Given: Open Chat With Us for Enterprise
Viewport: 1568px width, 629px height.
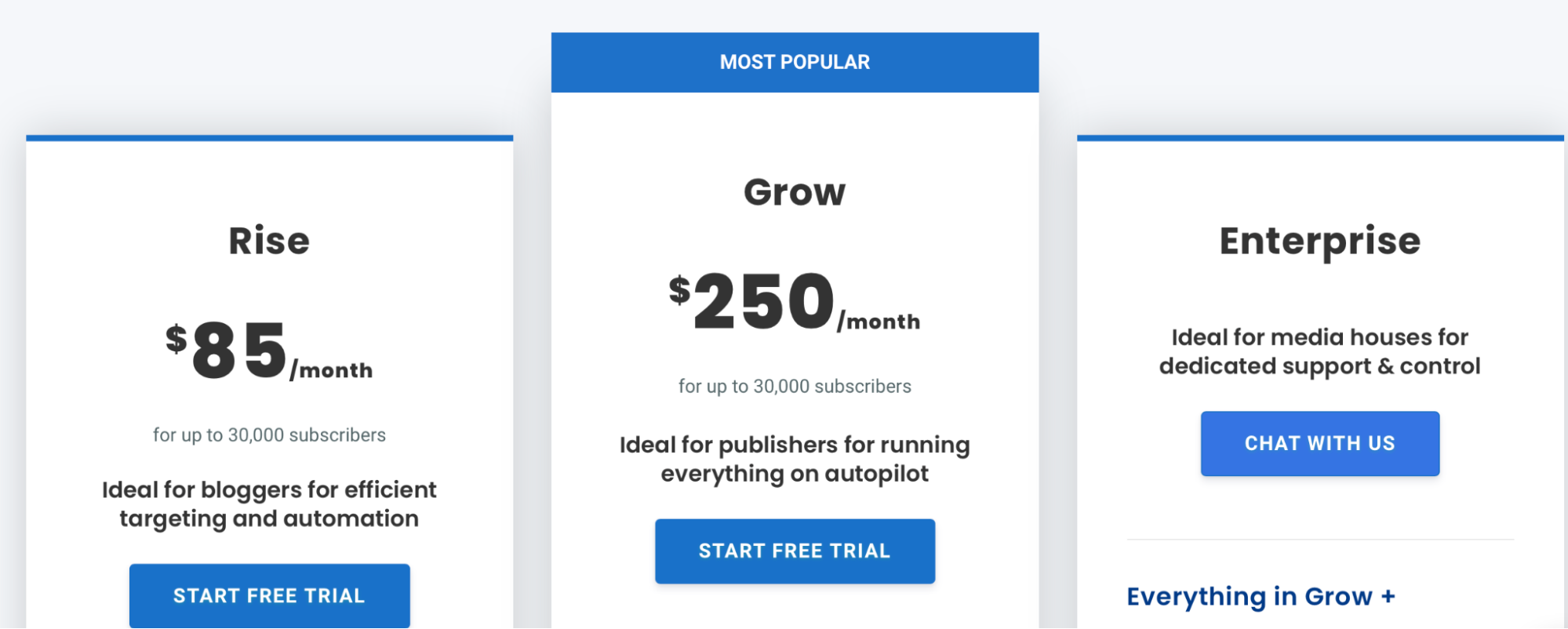Looking at the screenshot, I should click(1320, 443).
